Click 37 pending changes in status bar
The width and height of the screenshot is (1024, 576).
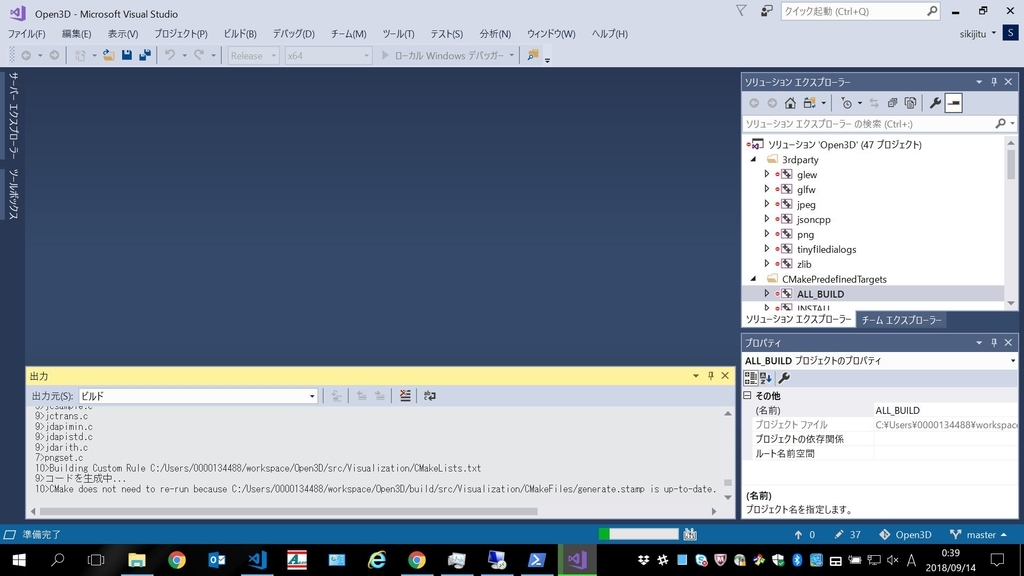coord(848,534)
